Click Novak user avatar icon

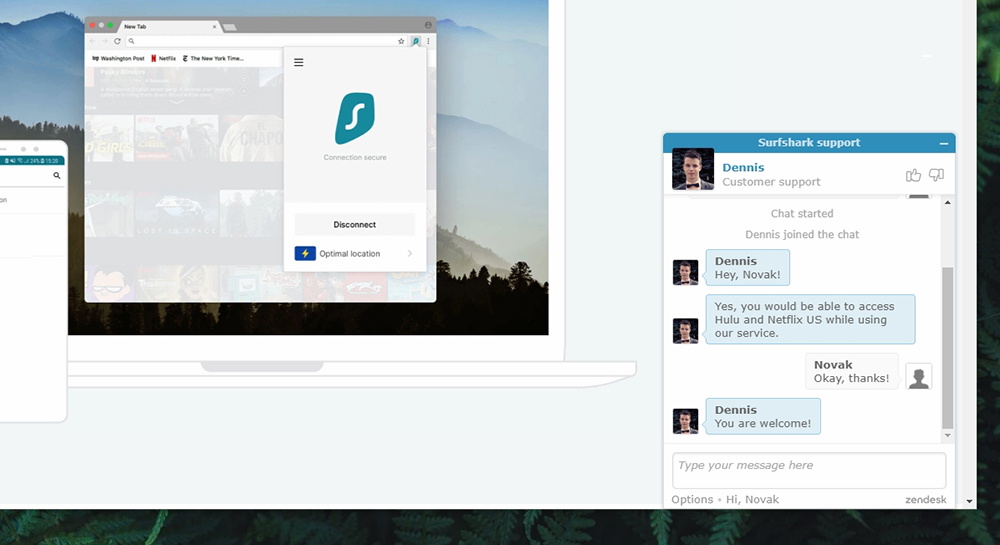[919, 377]
